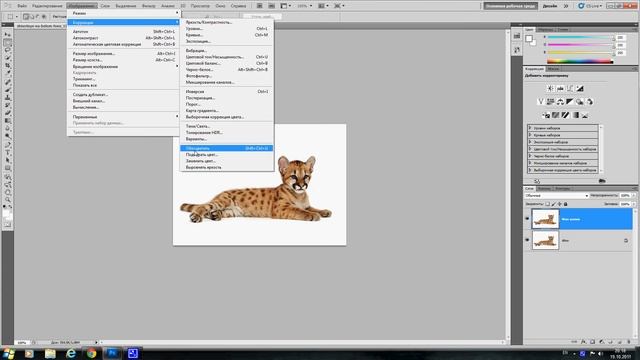Add a Black & White adjustment icon
The width and height of the screenshot is (640, 360).
point(570,102)
